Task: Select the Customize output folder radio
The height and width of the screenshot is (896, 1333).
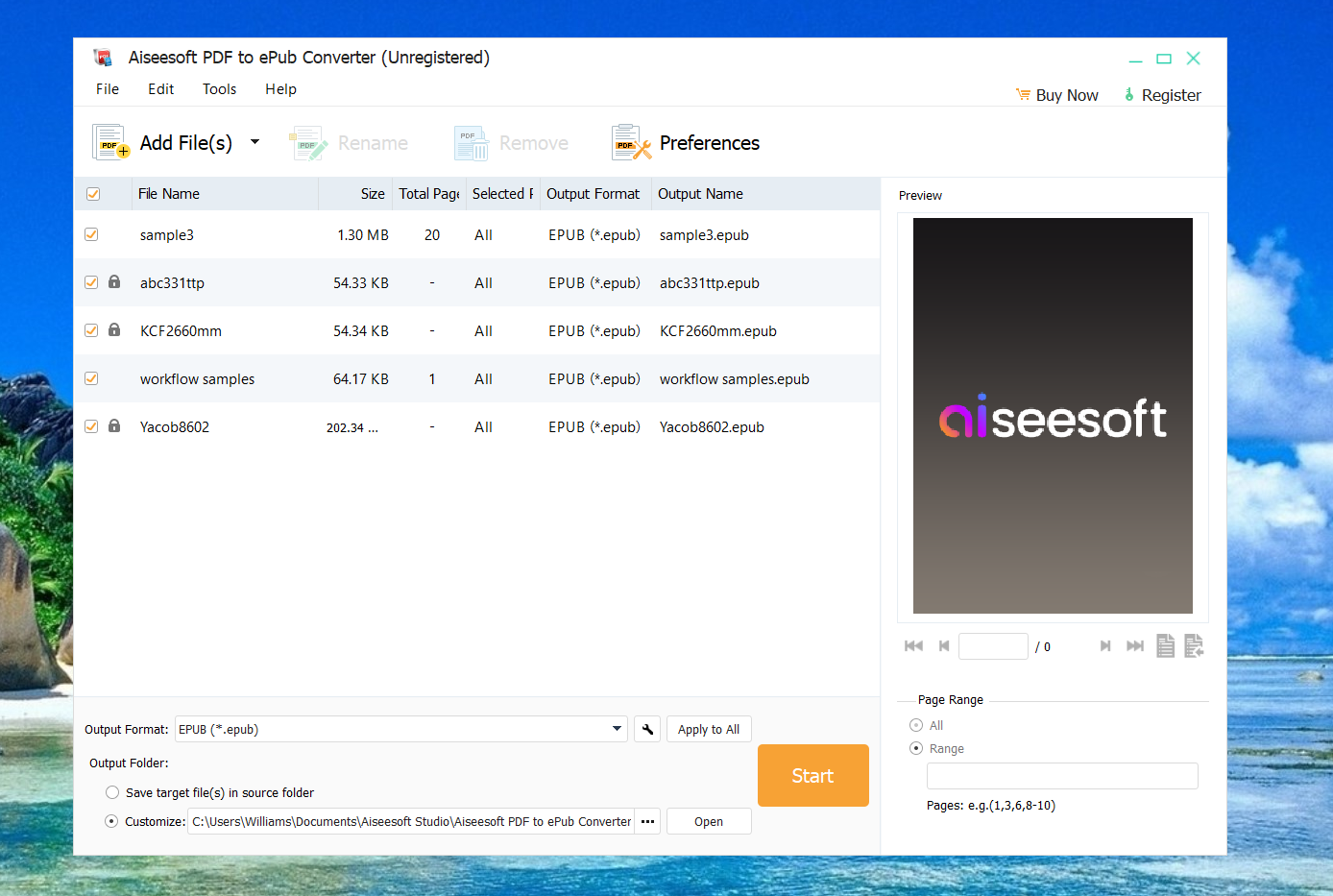Action: click(111, 821)
